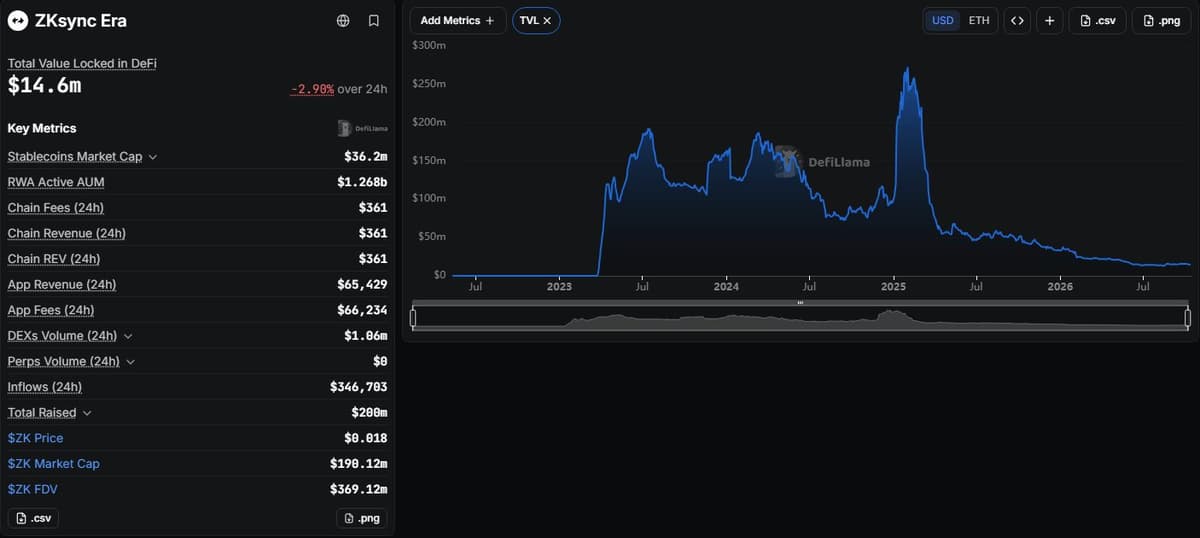Click the $200m total raised value
Viewport: 1200px width, 538px height.
coord(369,413)
